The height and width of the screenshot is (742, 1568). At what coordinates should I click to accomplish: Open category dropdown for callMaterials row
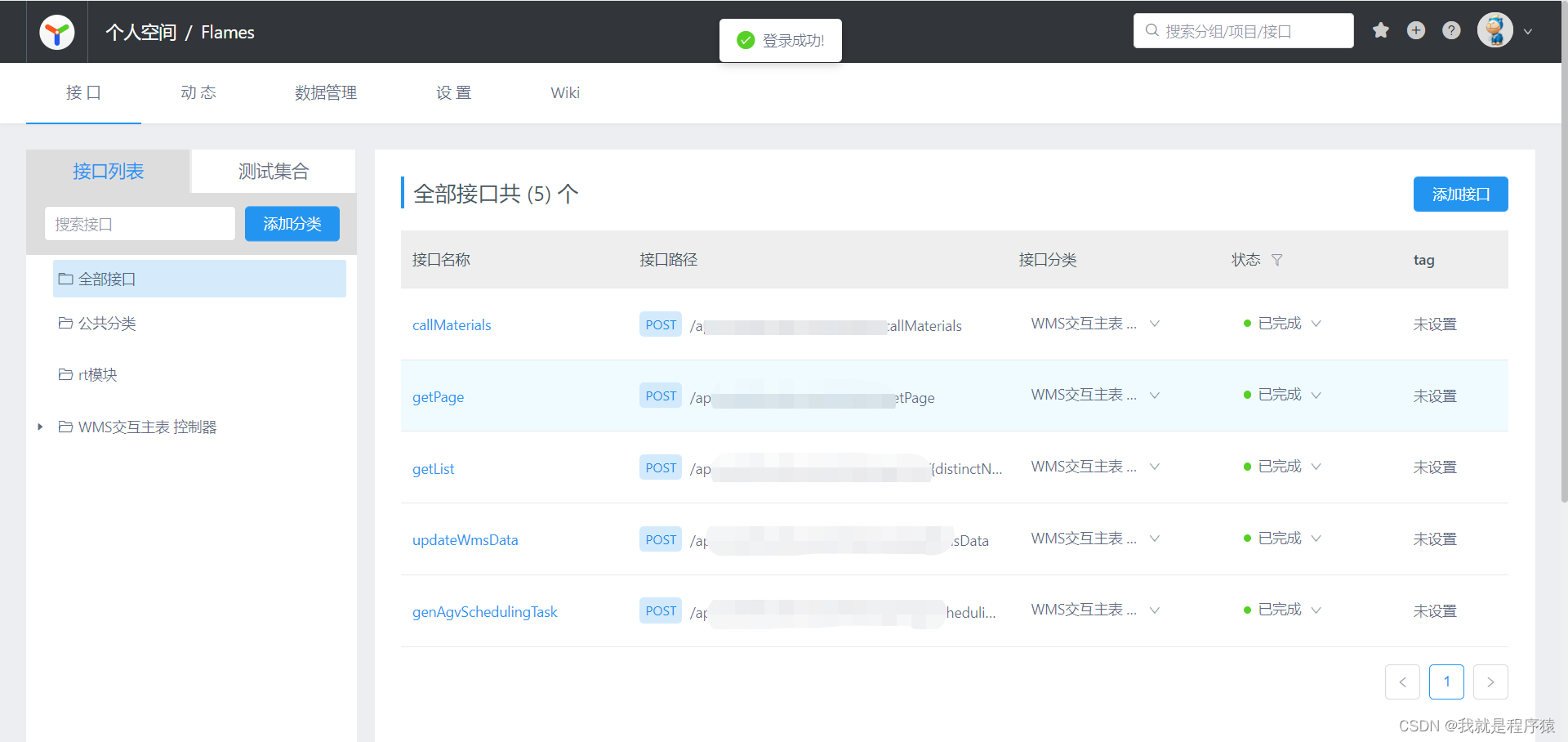point(1155,324)
